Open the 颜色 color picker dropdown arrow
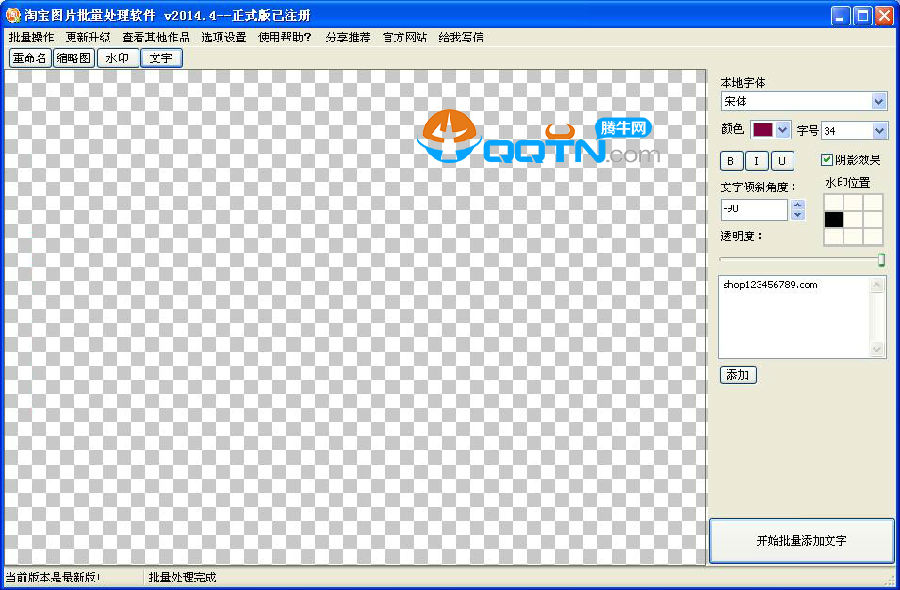 tap(782, 130)
